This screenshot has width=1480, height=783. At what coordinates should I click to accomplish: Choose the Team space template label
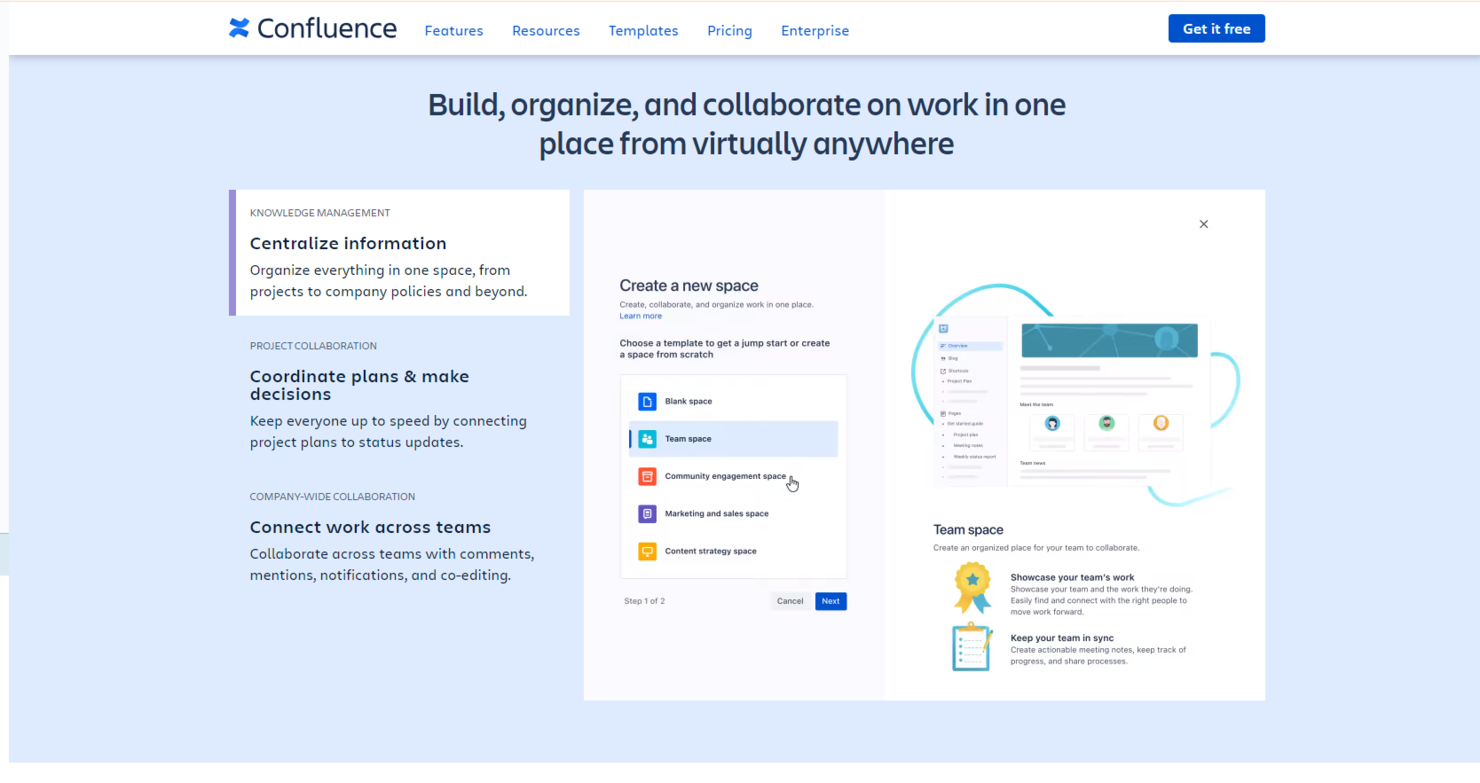688,439
